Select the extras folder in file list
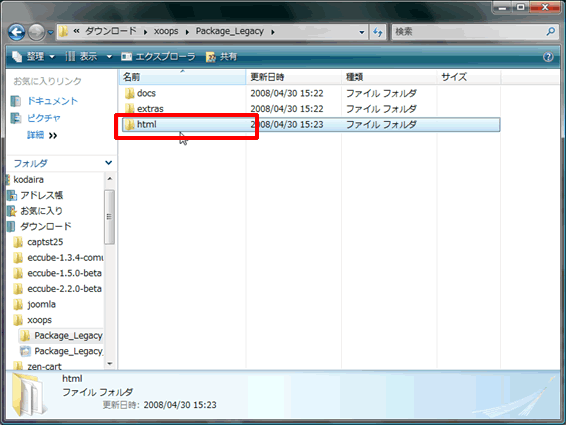This screenshot has width=566, height=425. pyautogui.click(x=144, y=109)
